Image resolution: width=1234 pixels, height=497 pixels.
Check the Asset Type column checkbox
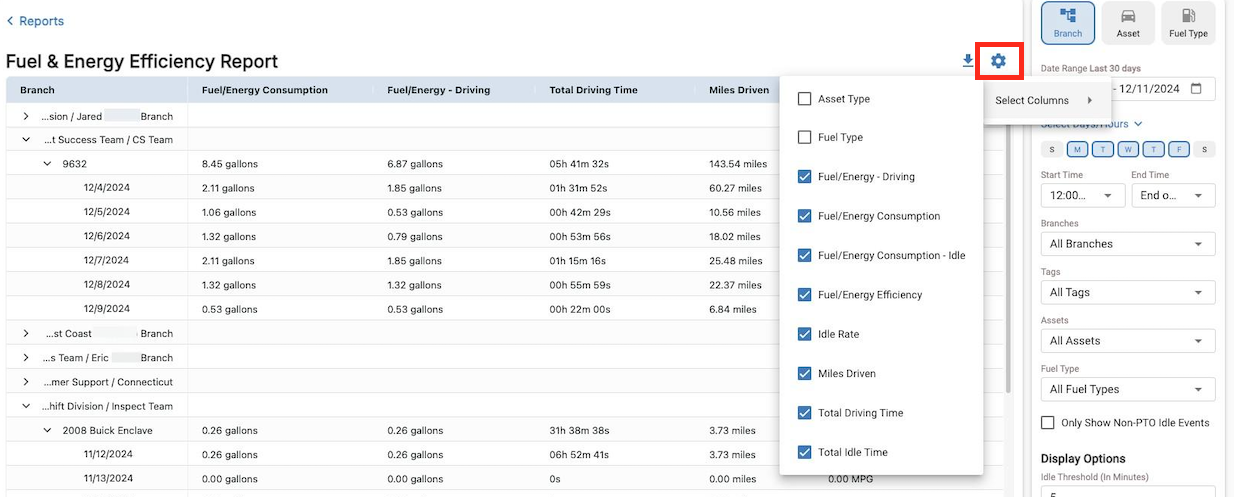coord(804,99)
